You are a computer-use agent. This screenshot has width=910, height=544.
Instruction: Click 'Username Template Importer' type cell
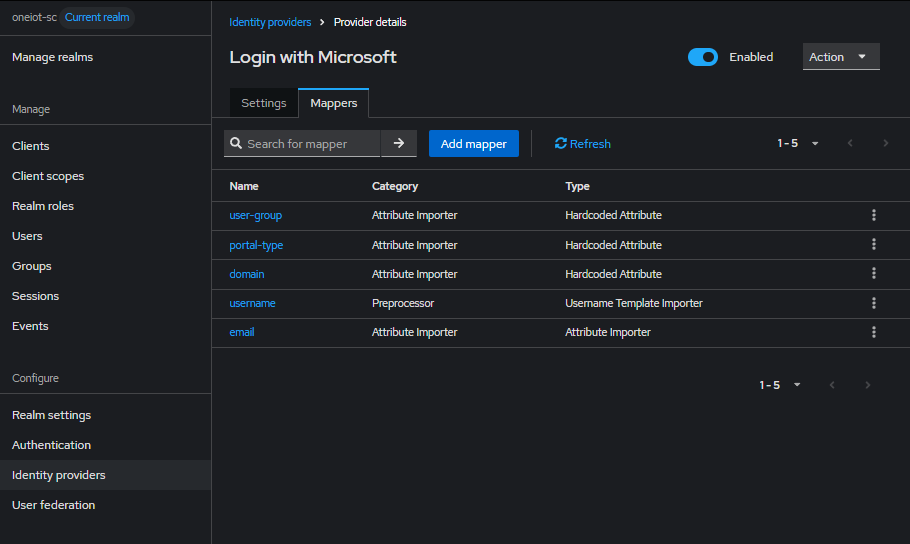pyautogui.click(x=634, y=303)
